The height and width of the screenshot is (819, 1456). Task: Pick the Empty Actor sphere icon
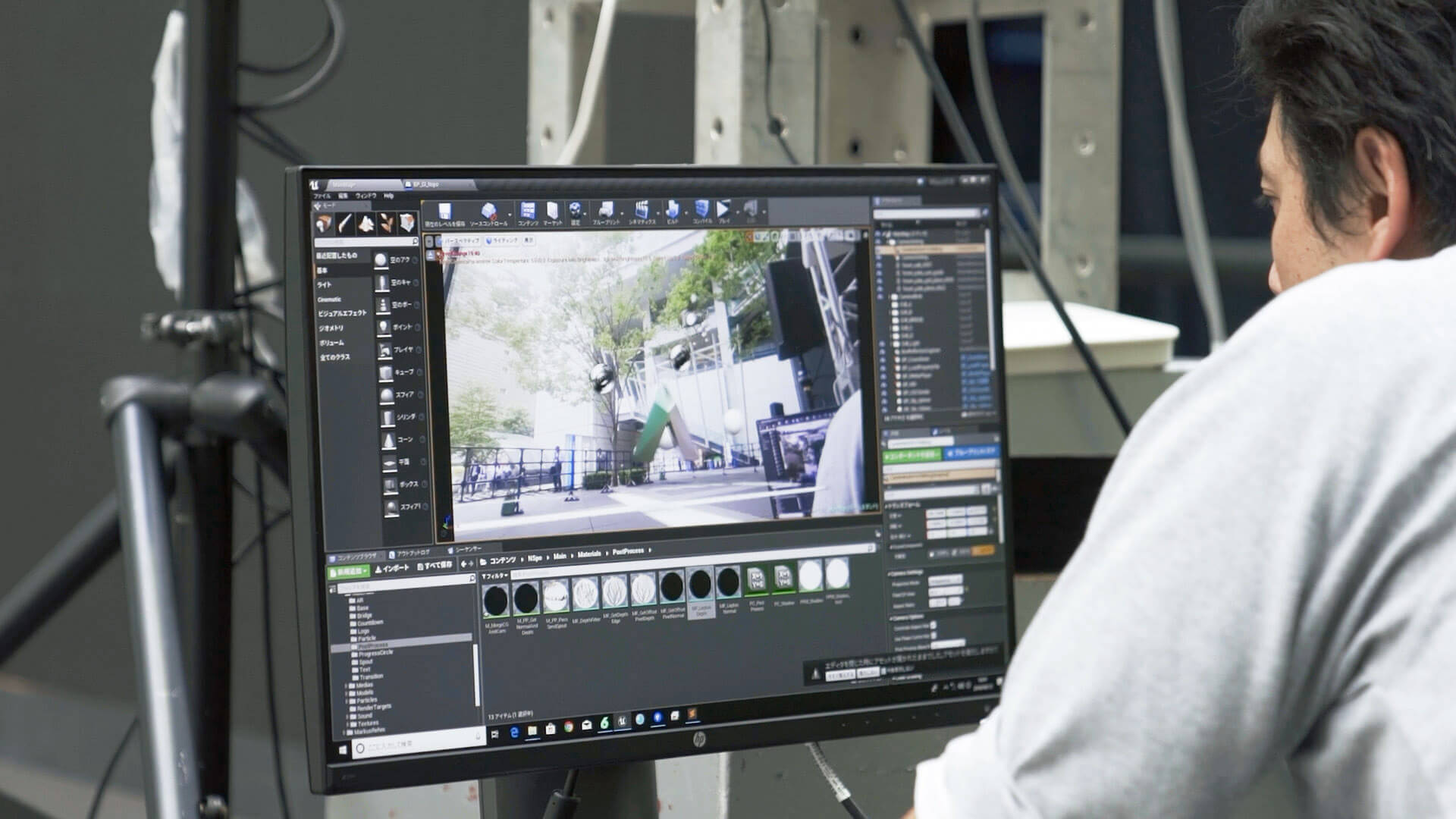point(381,260)
